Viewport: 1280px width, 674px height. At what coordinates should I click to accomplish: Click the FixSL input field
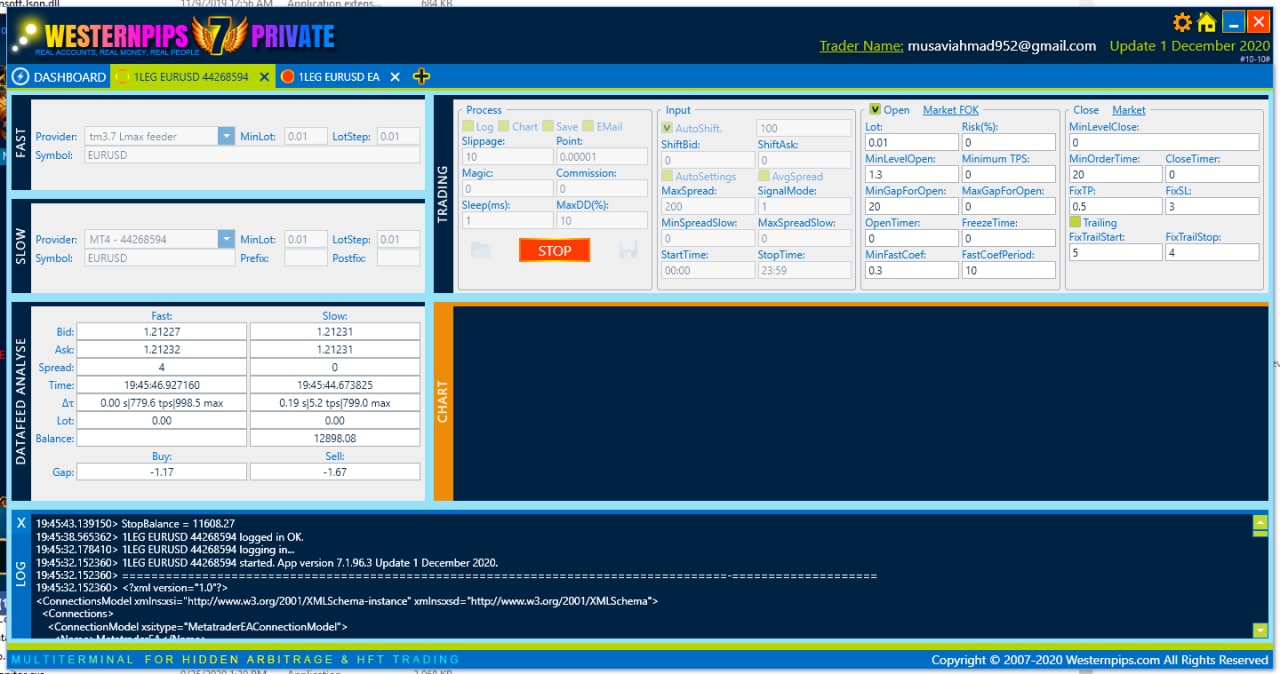[1211, 207]
